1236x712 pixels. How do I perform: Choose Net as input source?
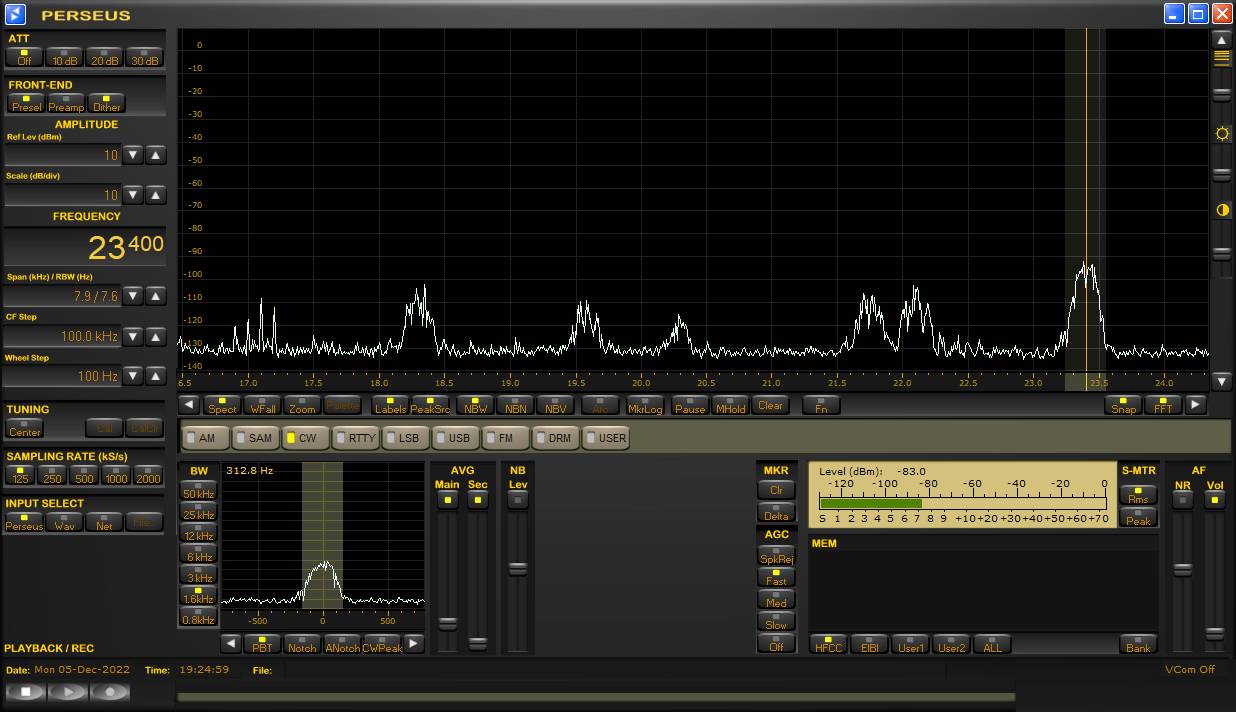tap(104, 522)
